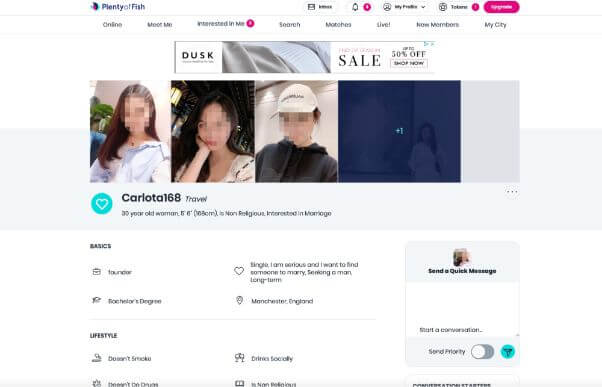The width and height of the screenshot is (602, 387).
Task: Open the notifications bell icon
Action: (x=355, y=7)
